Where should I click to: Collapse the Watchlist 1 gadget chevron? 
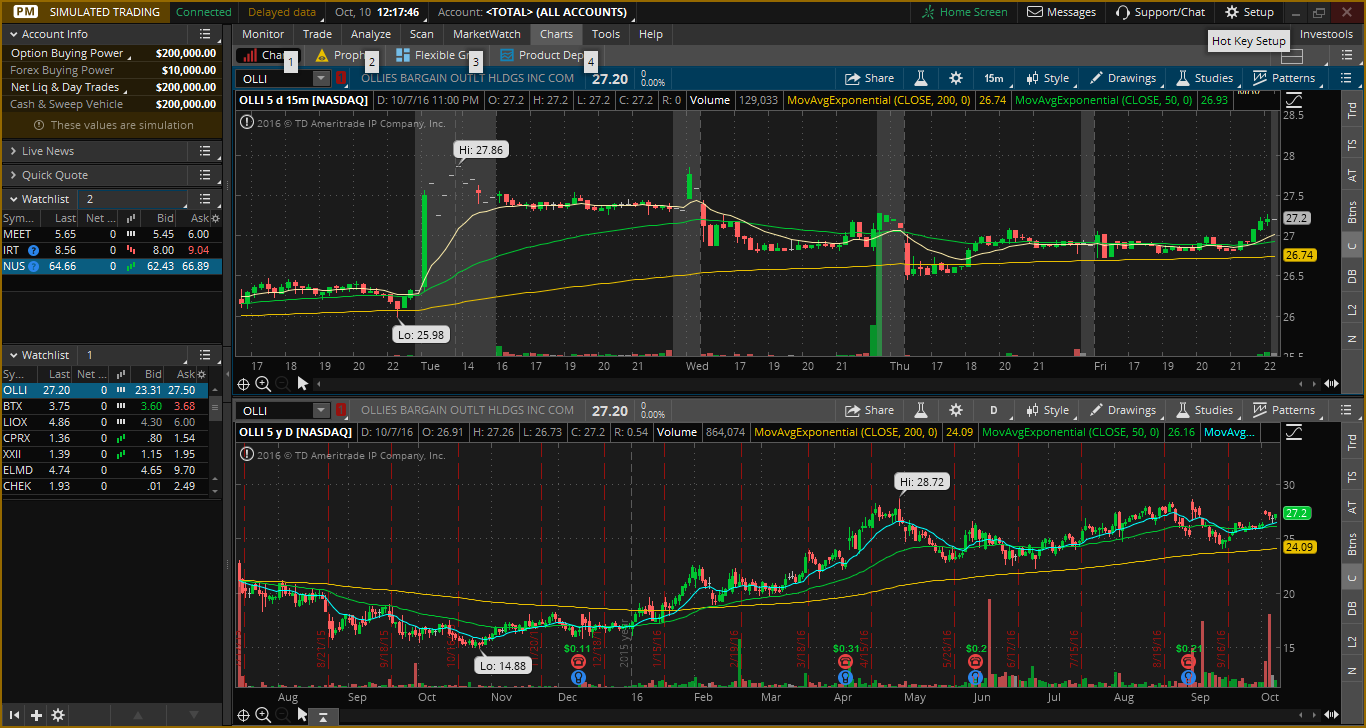13,355
